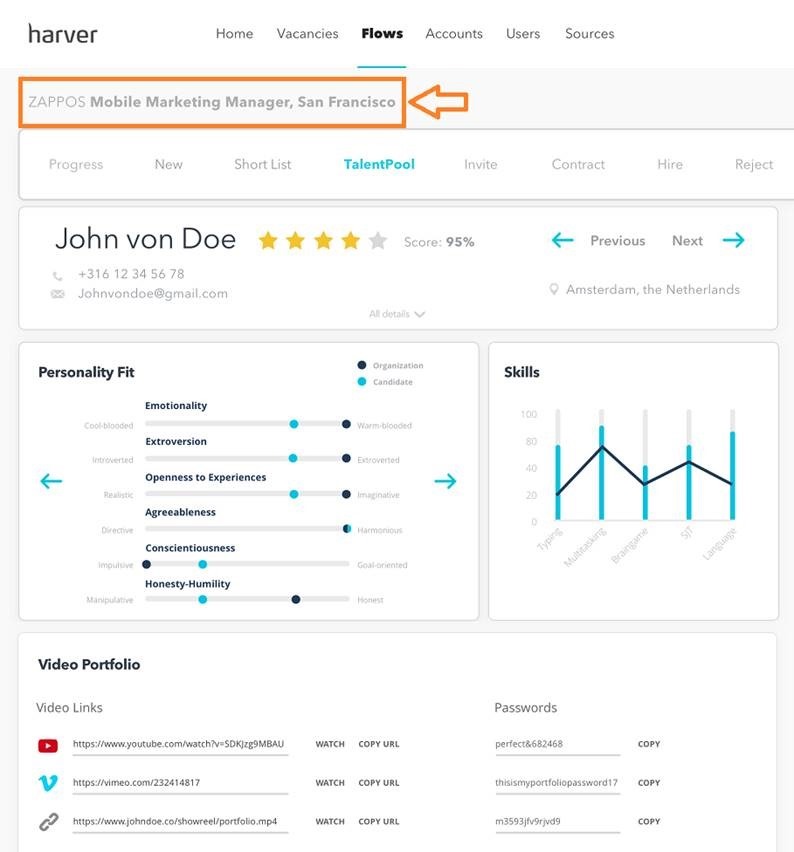Expand the All details section
Viewport: 794px width, 852px height.
click(x=397, y=314)
